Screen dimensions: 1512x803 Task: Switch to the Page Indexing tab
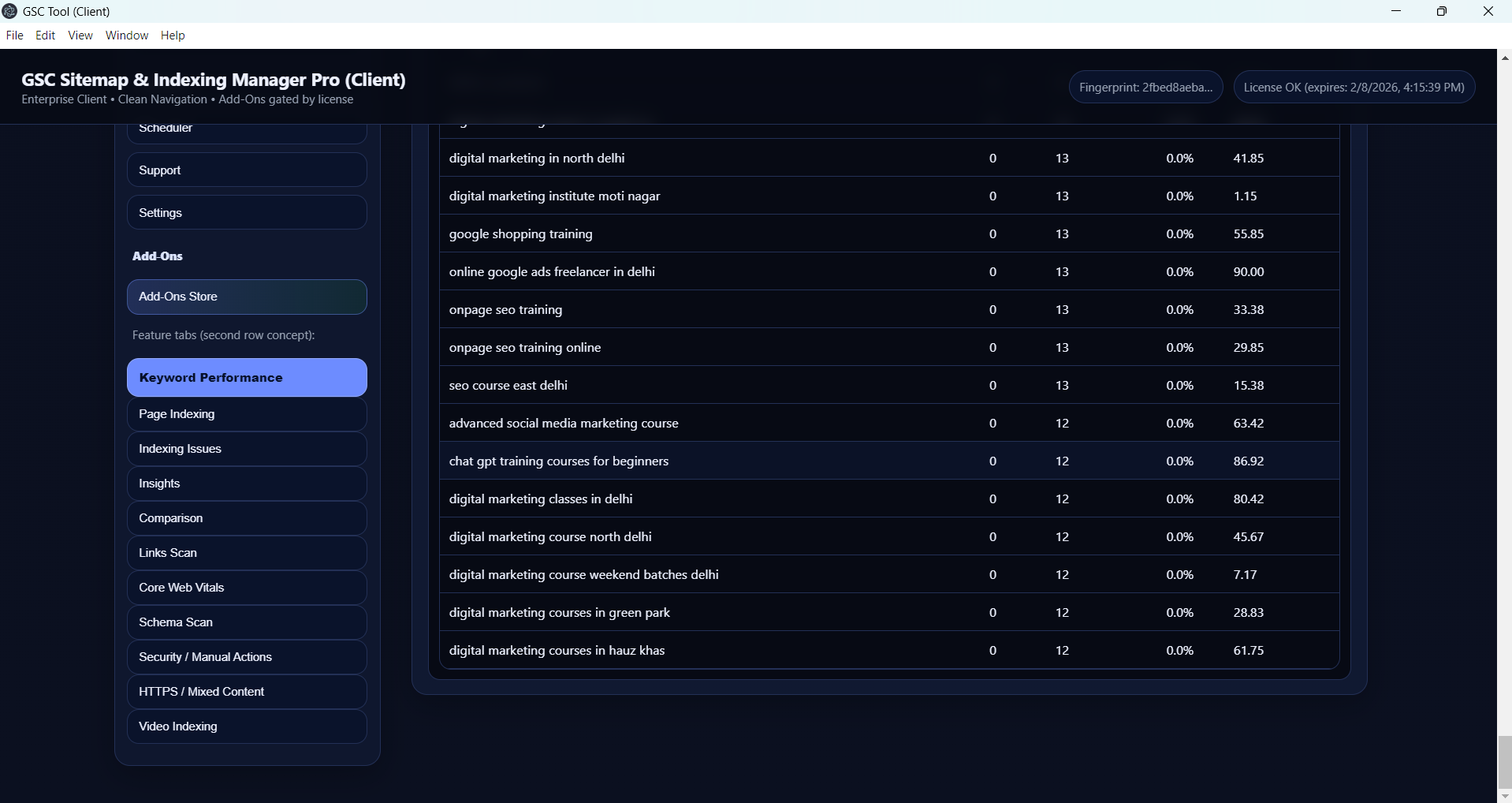(x=246, y=414)
